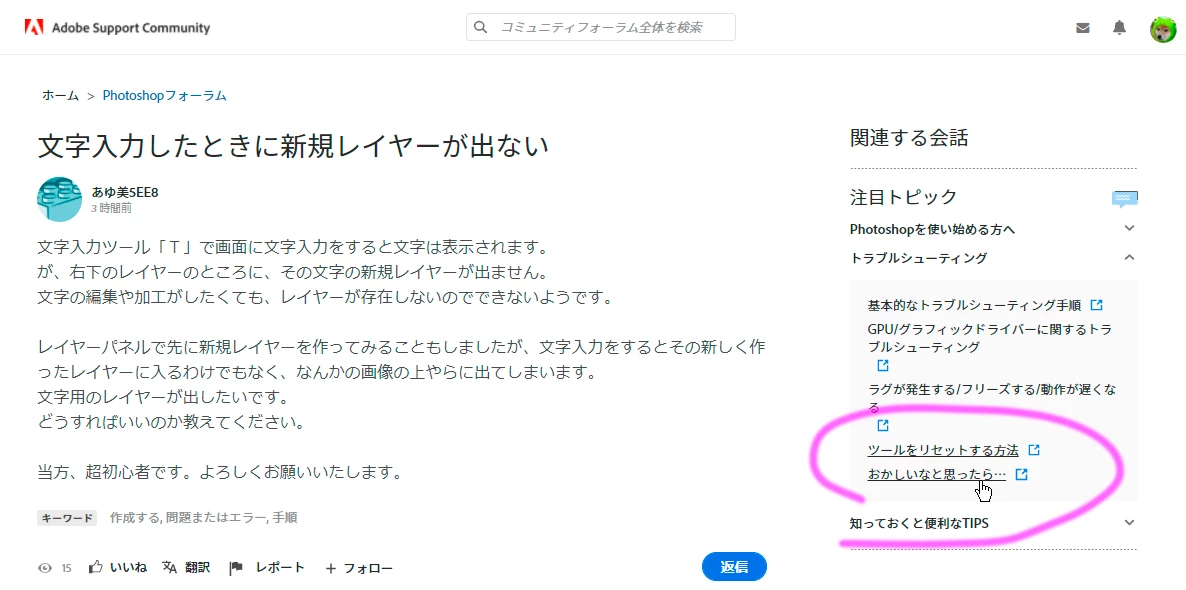Viewport: 1186px width, 590px height.
Task: Click the views eye icon
Action: (x=45, y=567)
